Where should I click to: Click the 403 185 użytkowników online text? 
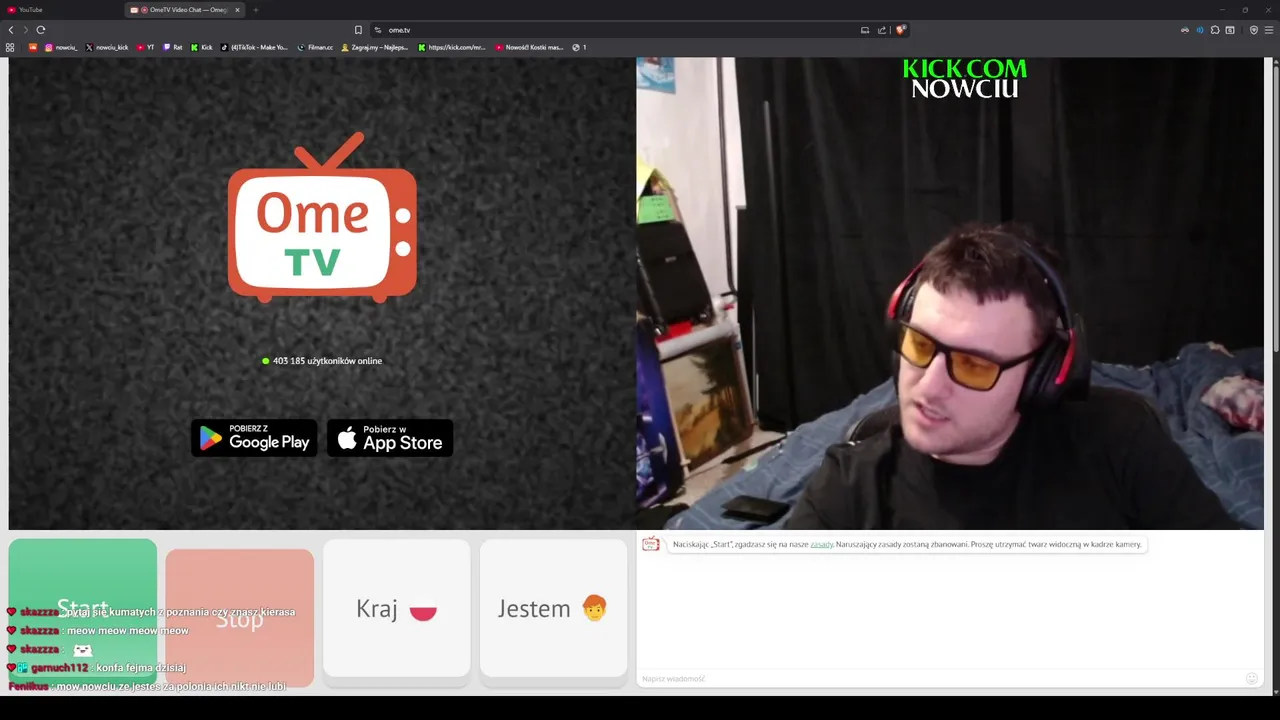(x=327, y=361)
